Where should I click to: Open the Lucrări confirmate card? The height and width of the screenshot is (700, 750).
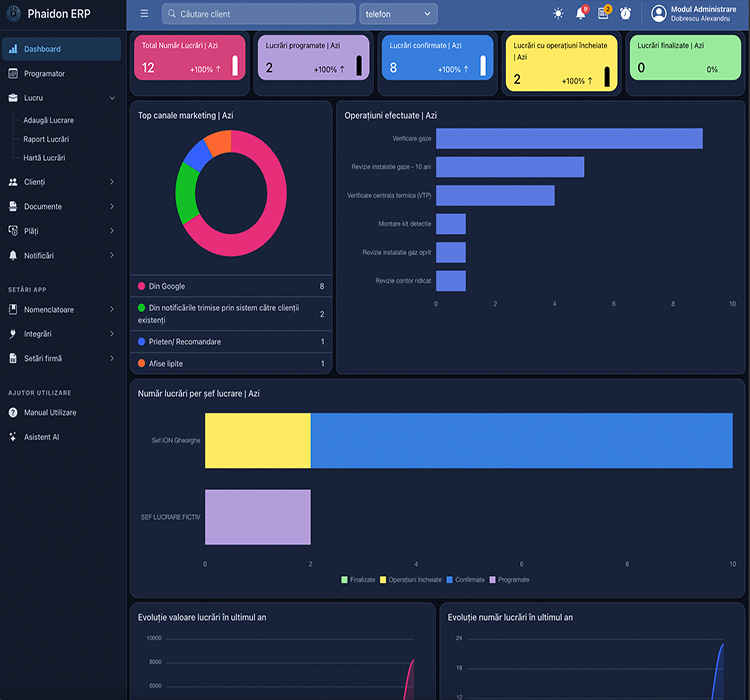tap(437, 57)
